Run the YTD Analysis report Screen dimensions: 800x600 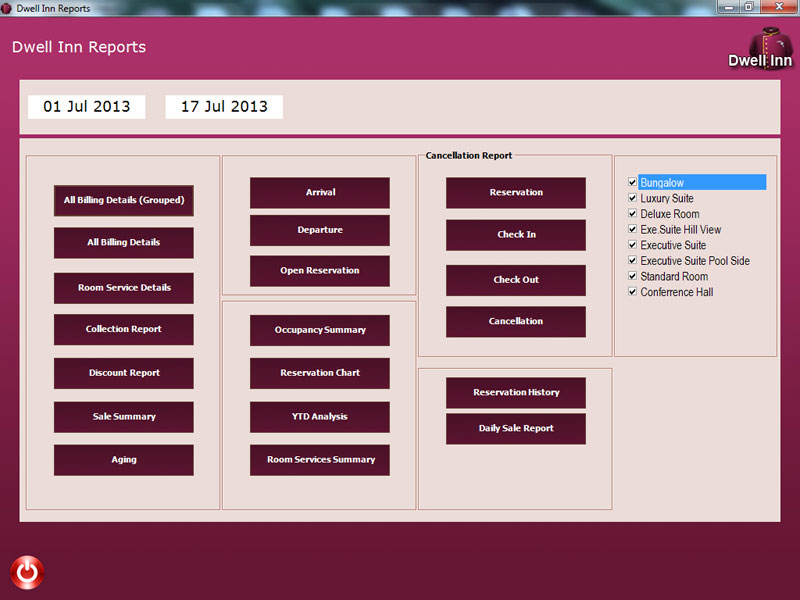320,417
